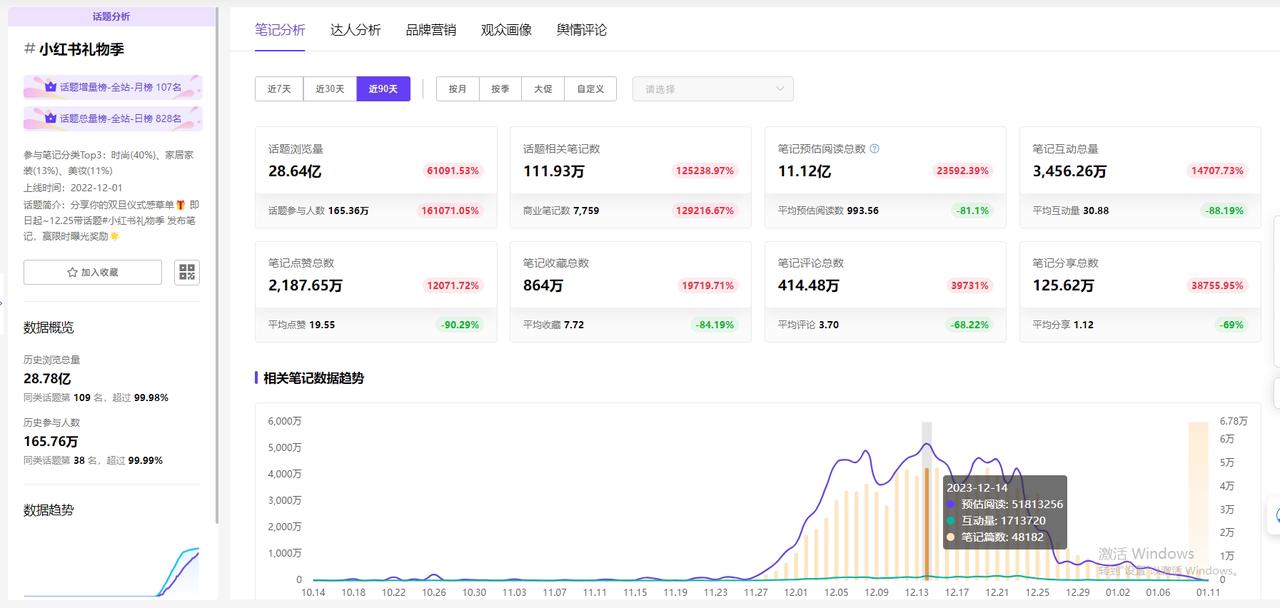Click the 23592.39% growth badge

tap(962, 171)
